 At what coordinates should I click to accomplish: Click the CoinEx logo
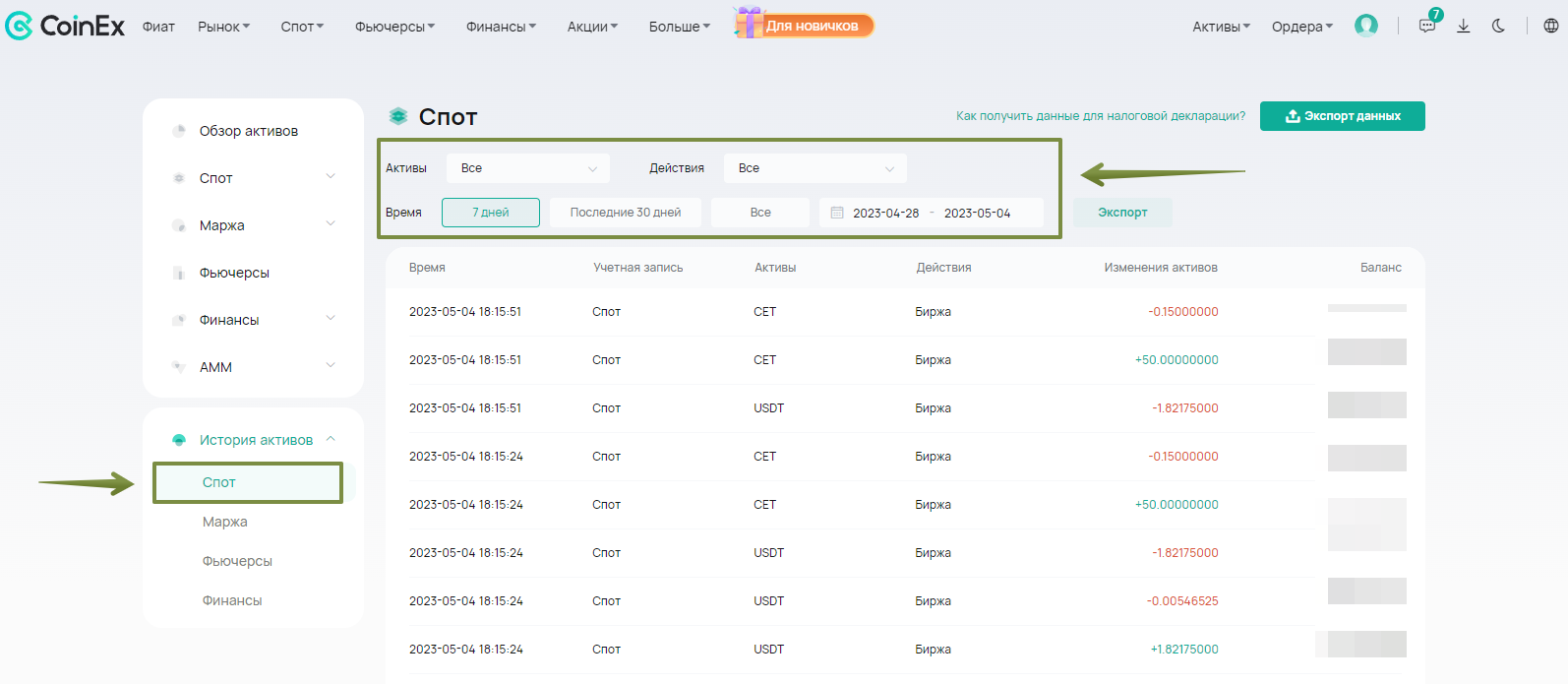point(65,26)
